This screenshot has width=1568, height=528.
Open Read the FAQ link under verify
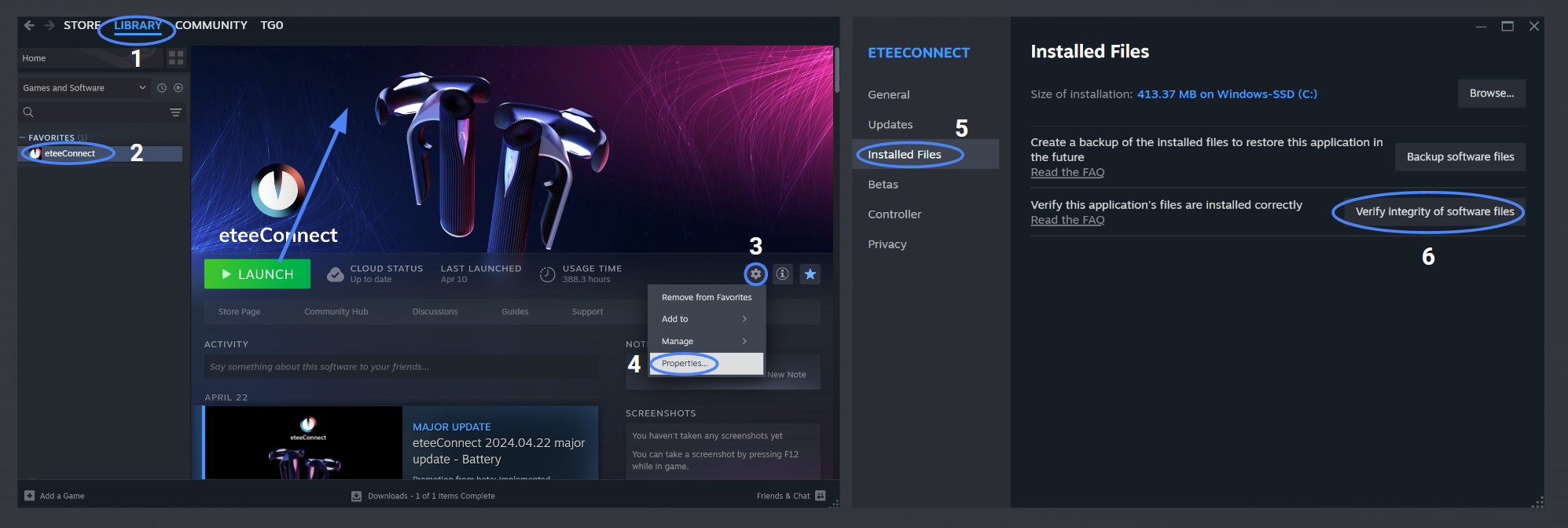pyautogui.click(x=1067, y=220)
